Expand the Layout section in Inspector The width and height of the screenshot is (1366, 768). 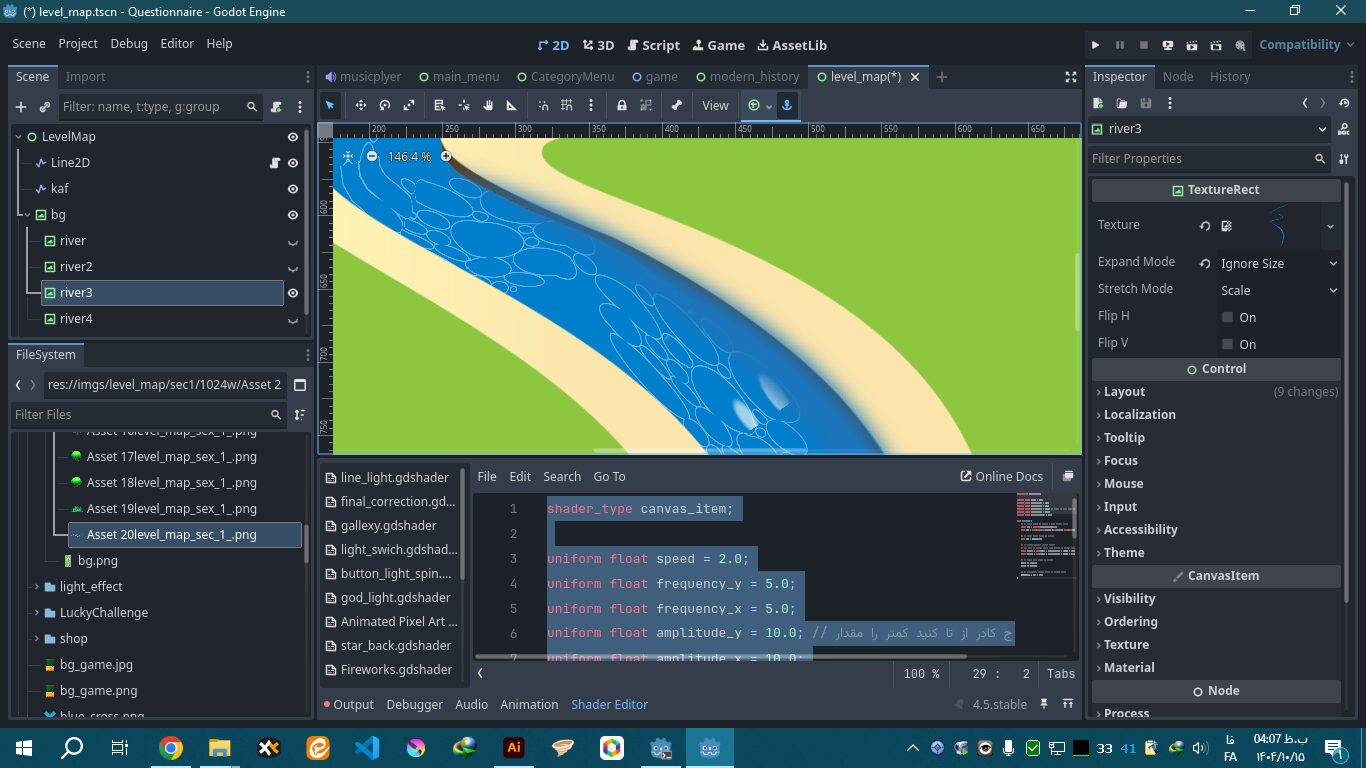click(1124, 392)
